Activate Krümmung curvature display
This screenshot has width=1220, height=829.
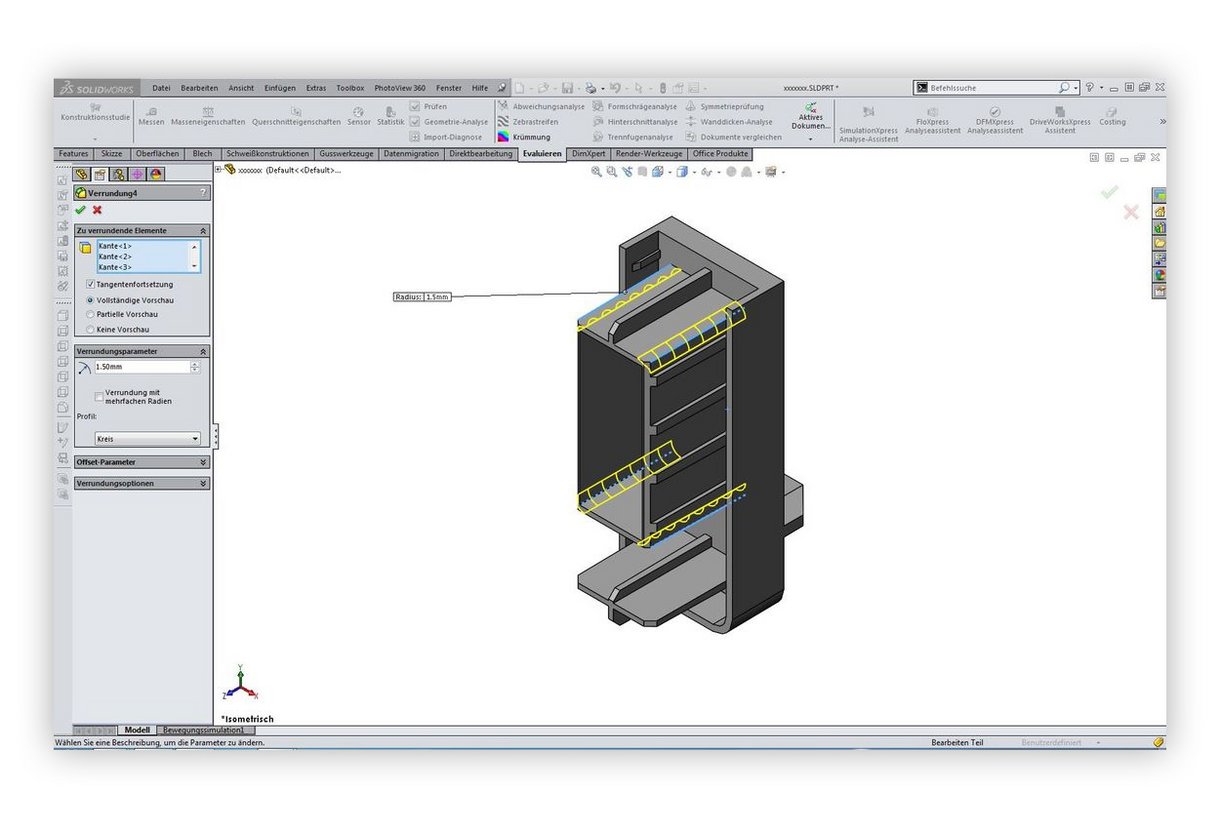tap(524, 137)
